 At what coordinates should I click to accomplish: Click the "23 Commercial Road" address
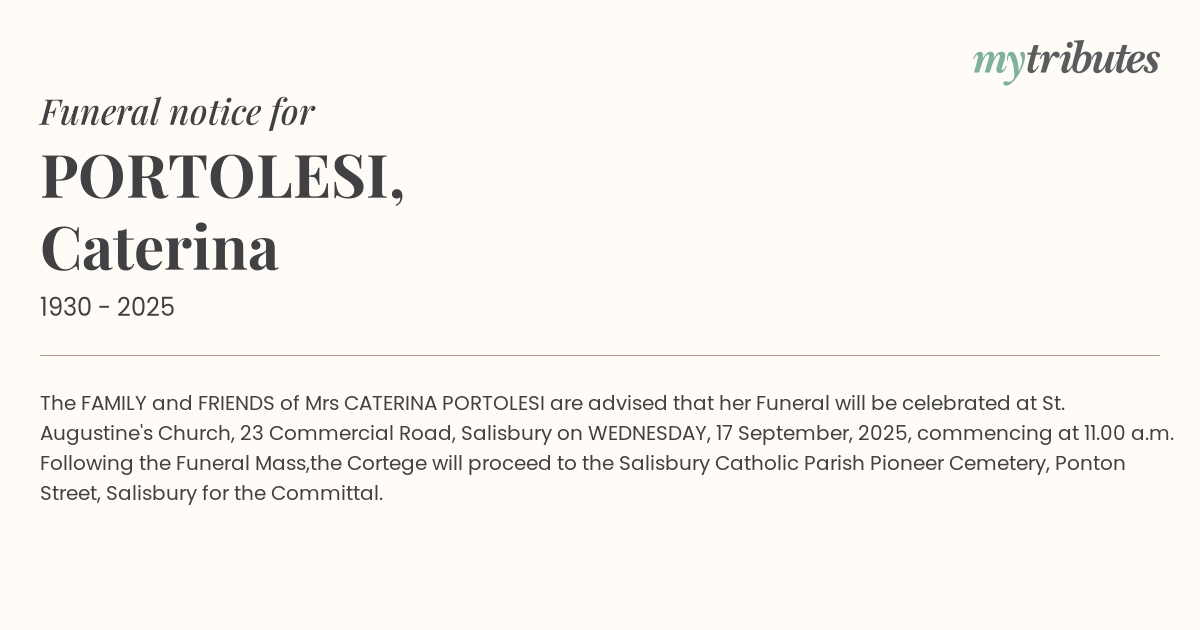click(x=345, y=433)
